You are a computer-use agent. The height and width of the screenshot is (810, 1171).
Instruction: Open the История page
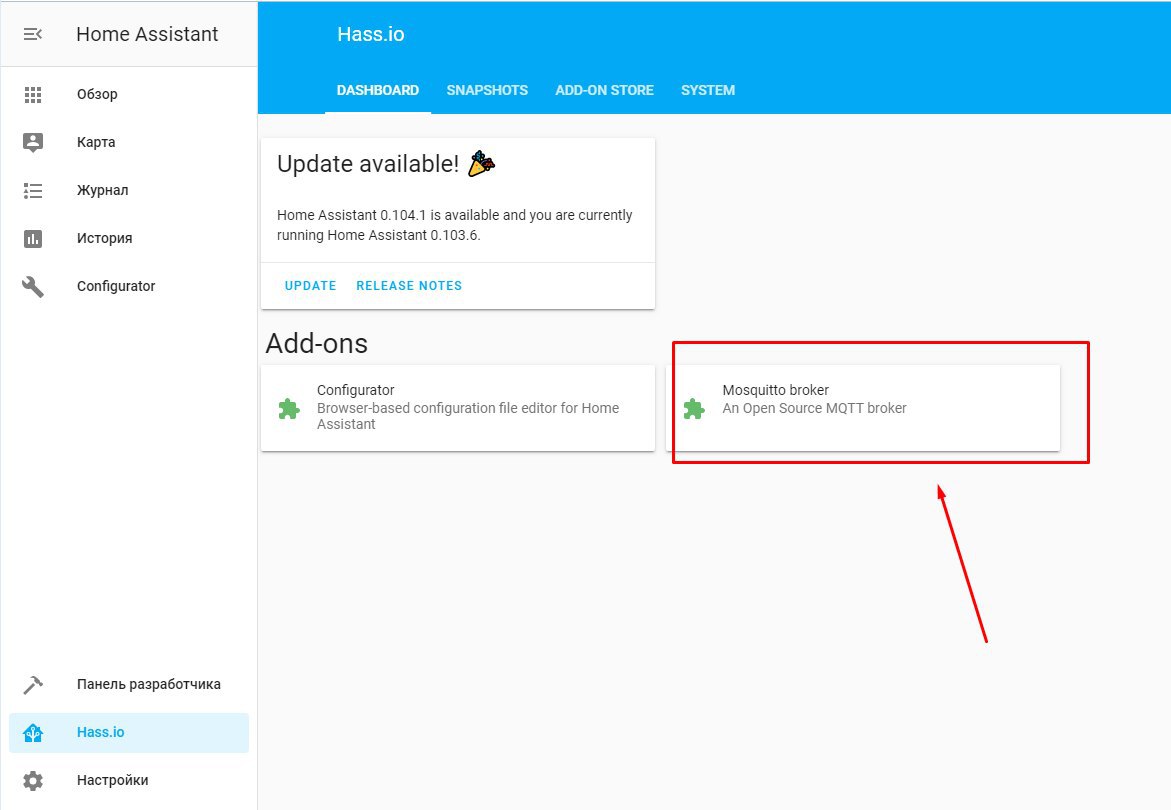pyautogui.click(x=128, y=238)
